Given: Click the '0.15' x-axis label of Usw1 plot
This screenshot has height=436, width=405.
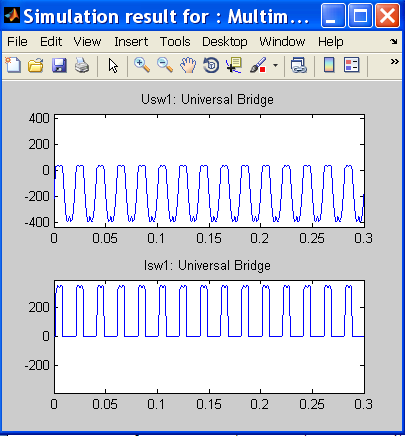Looking at the screenshot, I should click(209, 238).
